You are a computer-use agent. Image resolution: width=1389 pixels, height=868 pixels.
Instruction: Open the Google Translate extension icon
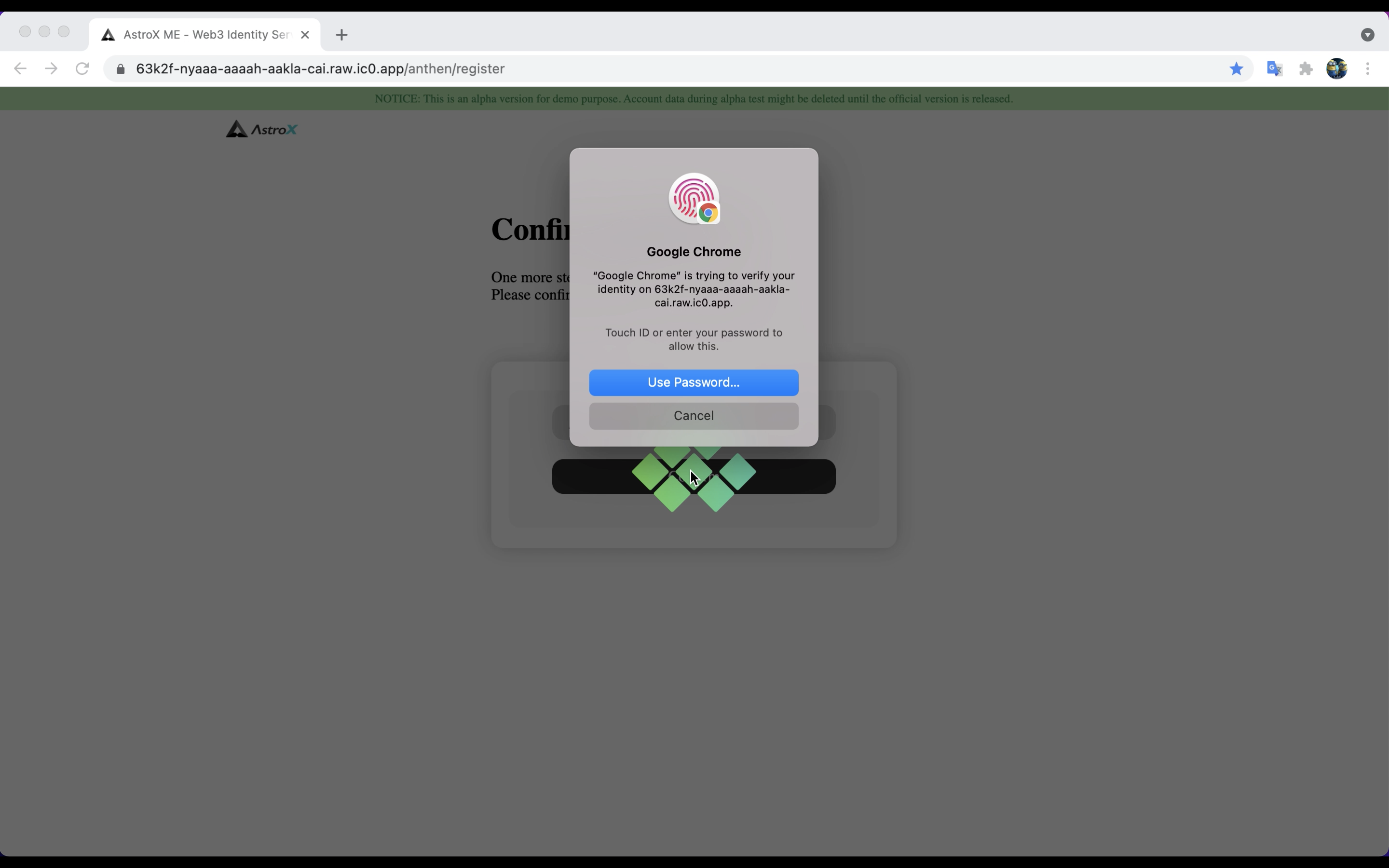click(1275, 69)
